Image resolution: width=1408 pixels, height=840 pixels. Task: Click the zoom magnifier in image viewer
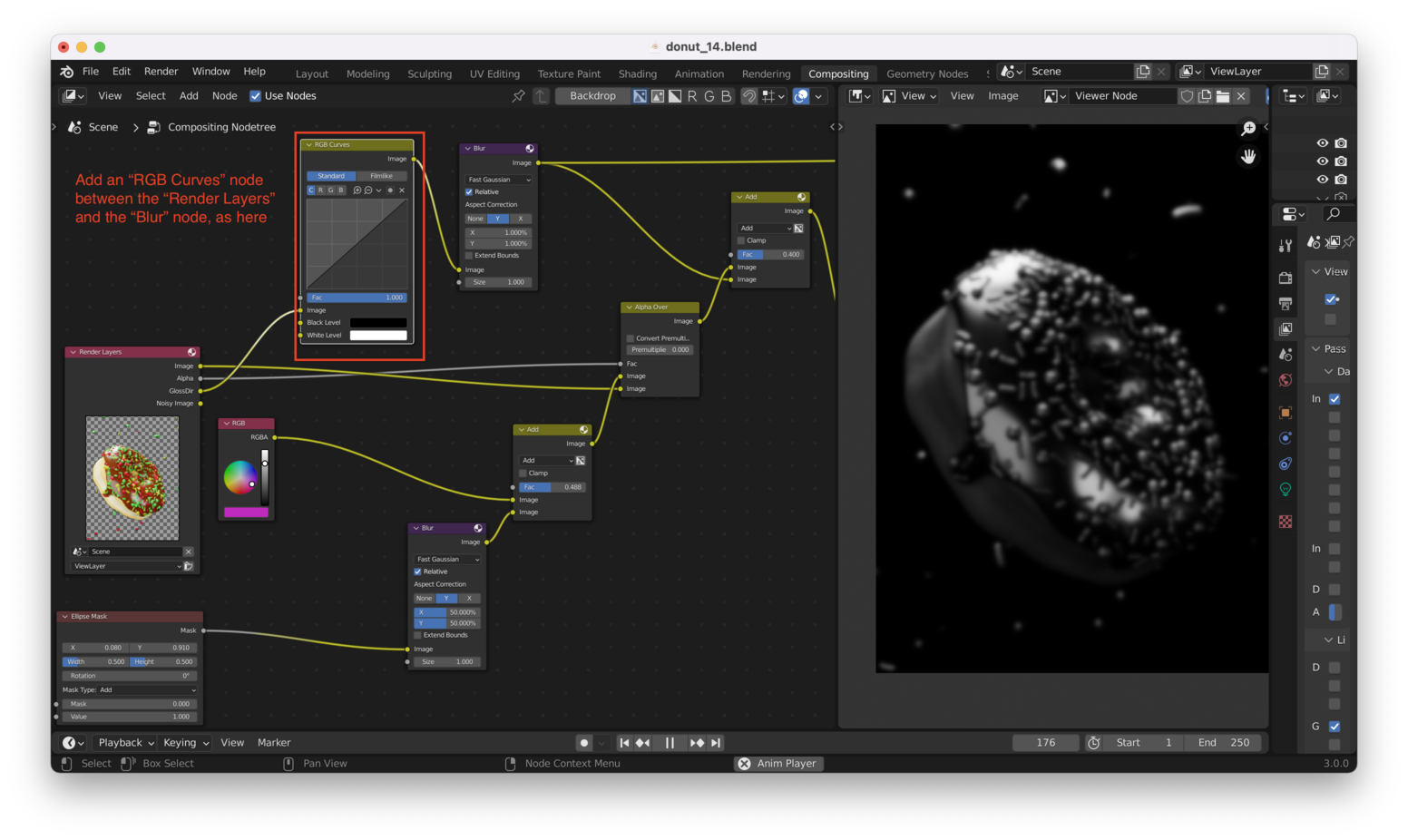pyautogui.click(x=1248, y=129)
